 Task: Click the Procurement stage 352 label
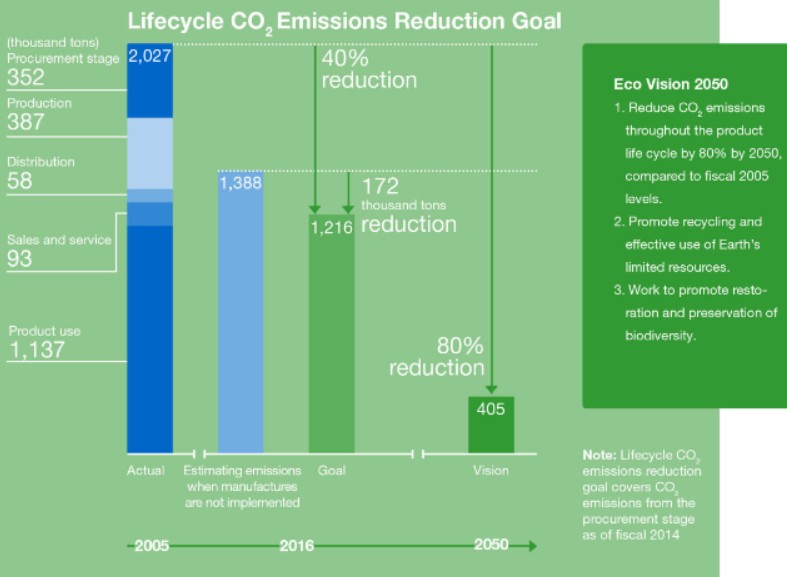click(62, 68)
